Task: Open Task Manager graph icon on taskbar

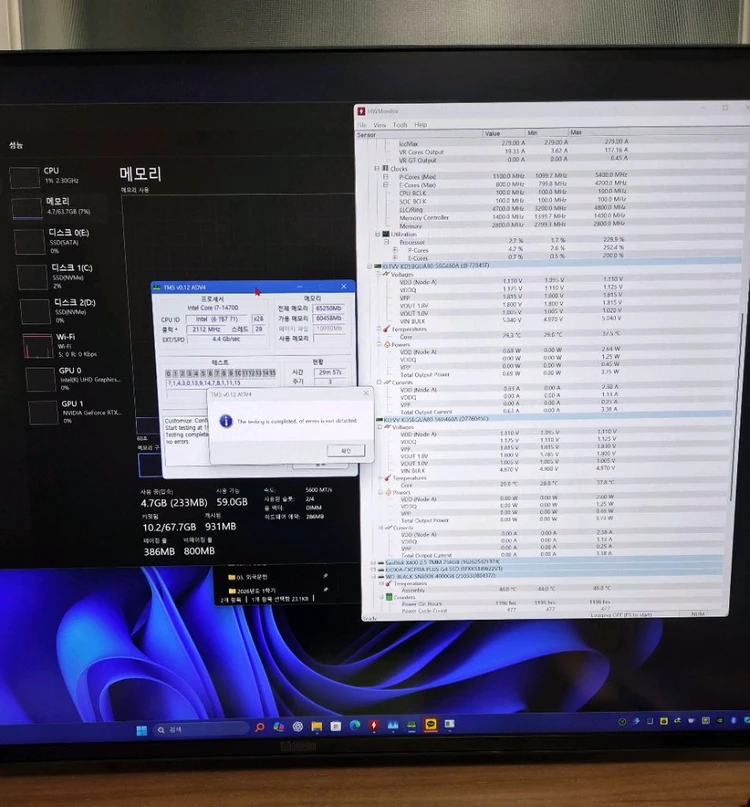Action: tap(393, 725)
